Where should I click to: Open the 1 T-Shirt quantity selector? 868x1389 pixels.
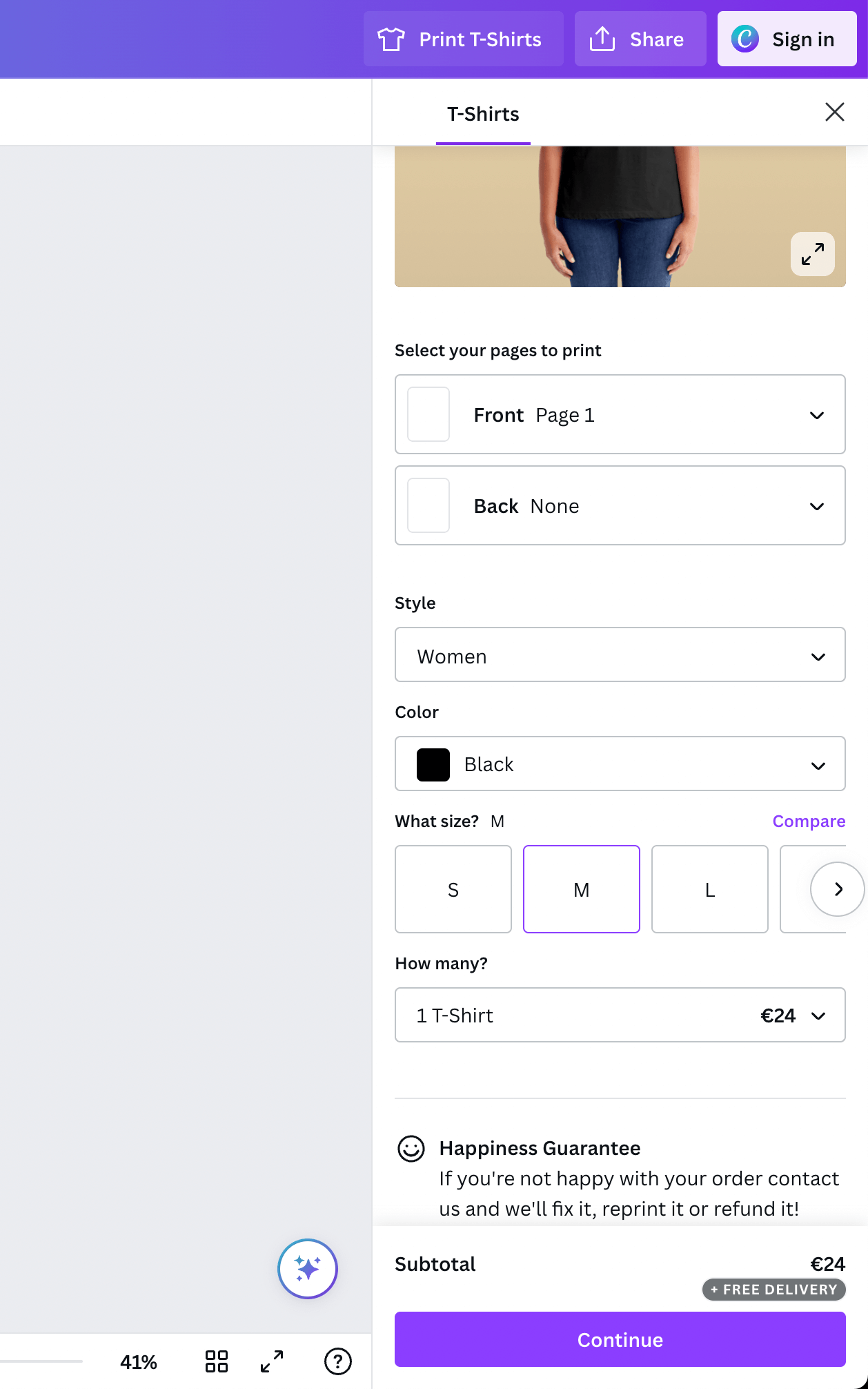620,1015
